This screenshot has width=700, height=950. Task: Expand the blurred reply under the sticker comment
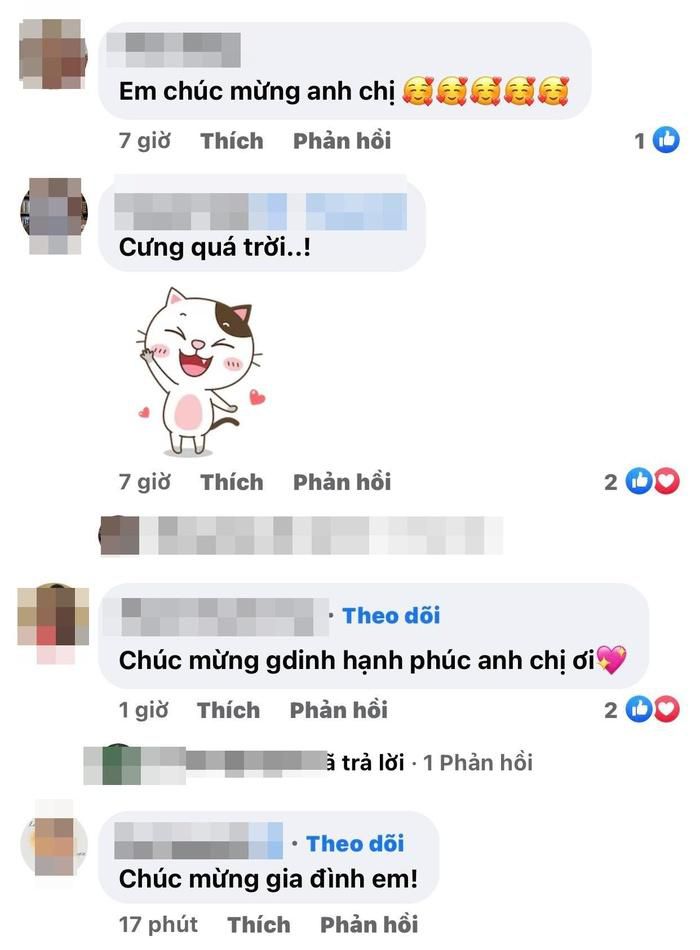(x=301, y=536)
